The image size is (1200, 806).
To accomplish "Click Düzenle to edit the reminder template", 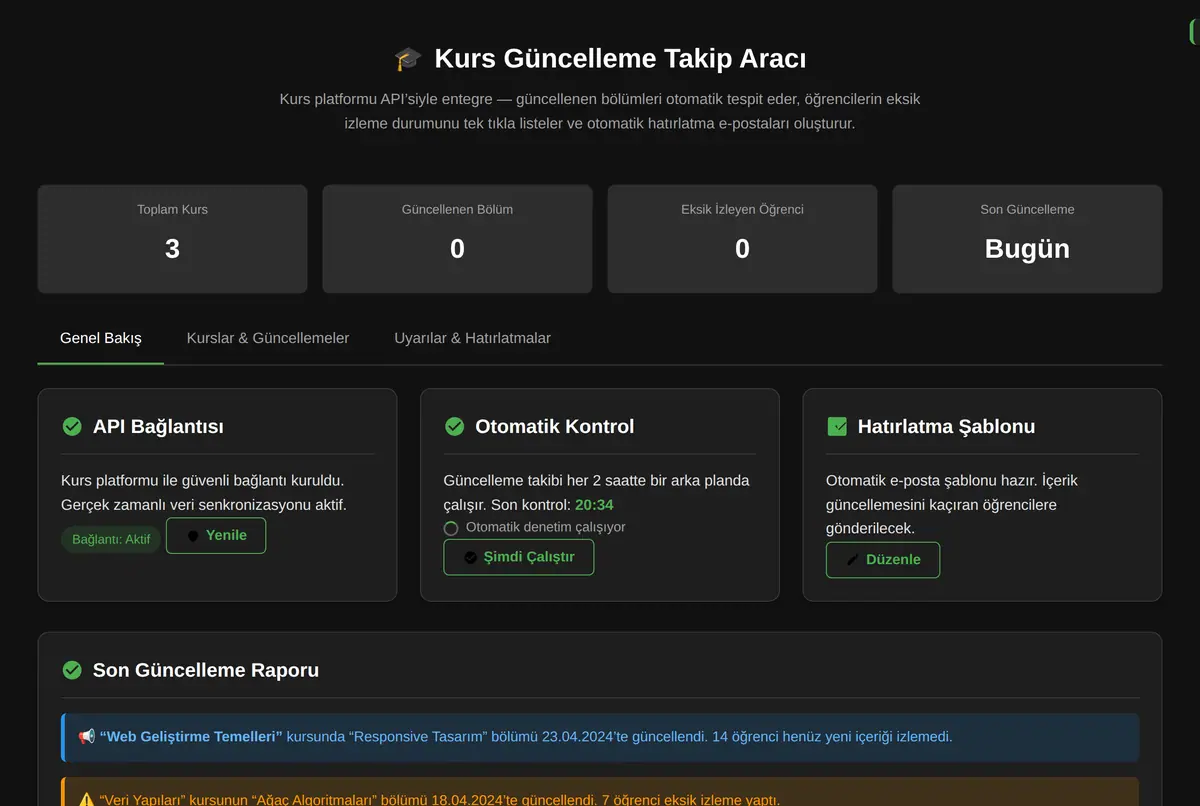I will click(x=883, y=560).
